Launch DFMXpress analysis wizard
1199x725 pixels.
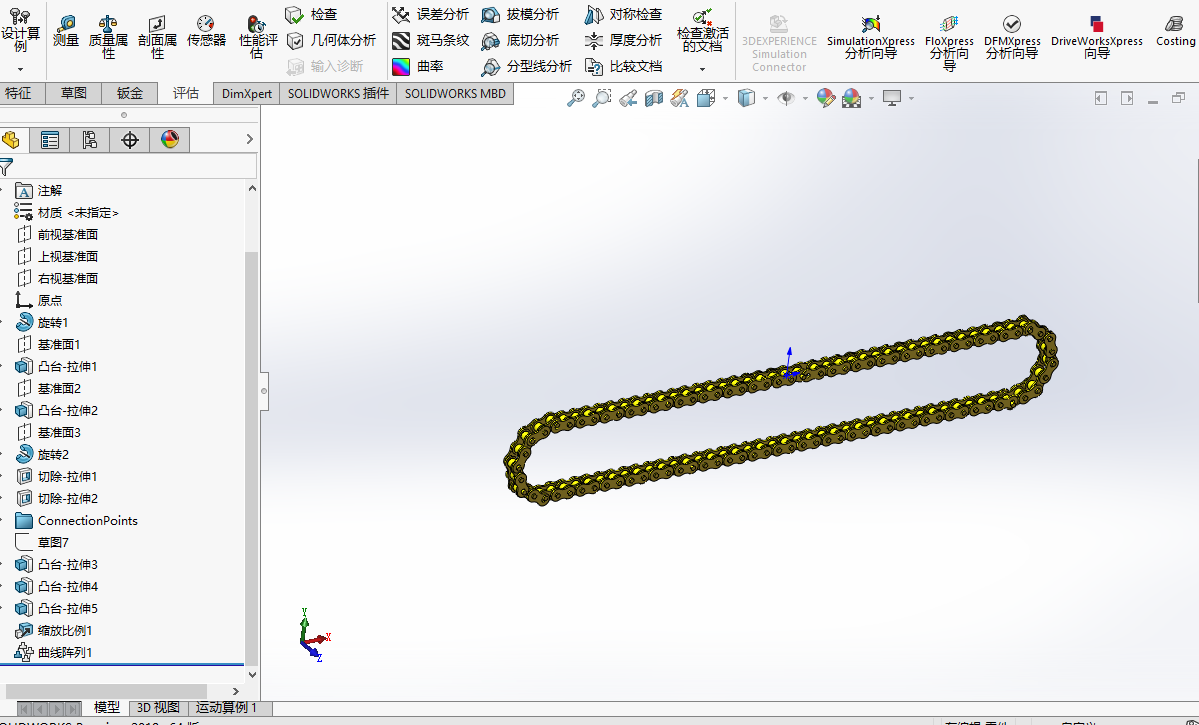point(1012,36)
